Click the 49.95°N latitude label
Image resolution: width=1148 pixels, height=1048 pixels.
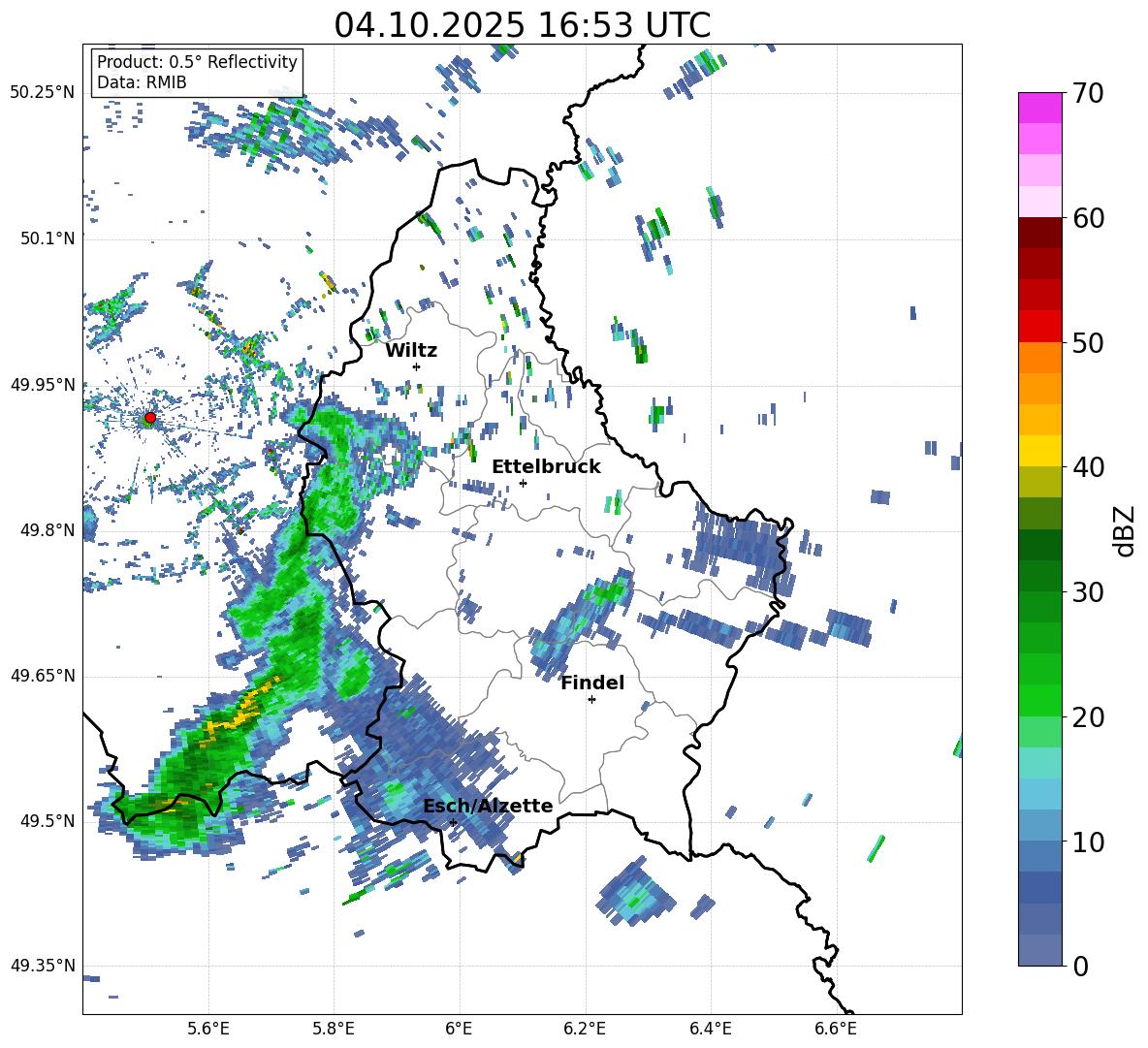click(x=43, y=384)
